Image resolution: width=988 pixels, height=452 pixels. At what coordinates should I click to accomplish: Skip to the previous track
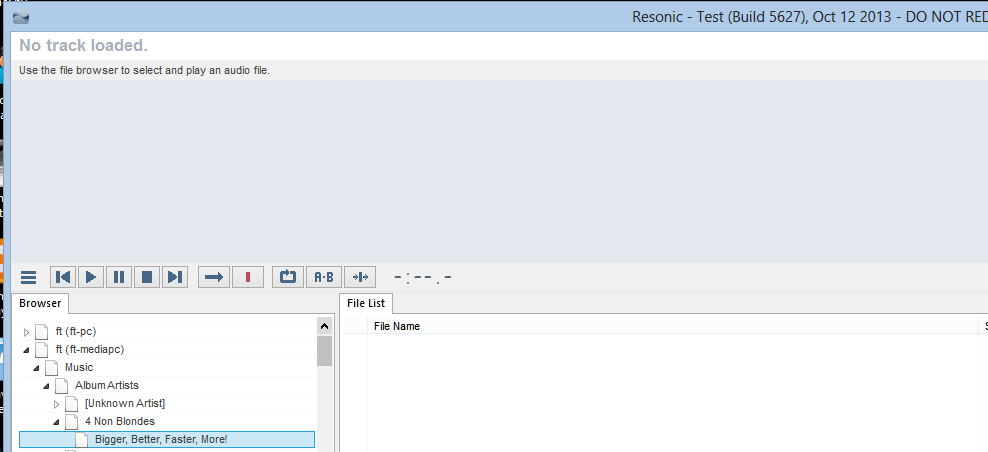point(63,277)
